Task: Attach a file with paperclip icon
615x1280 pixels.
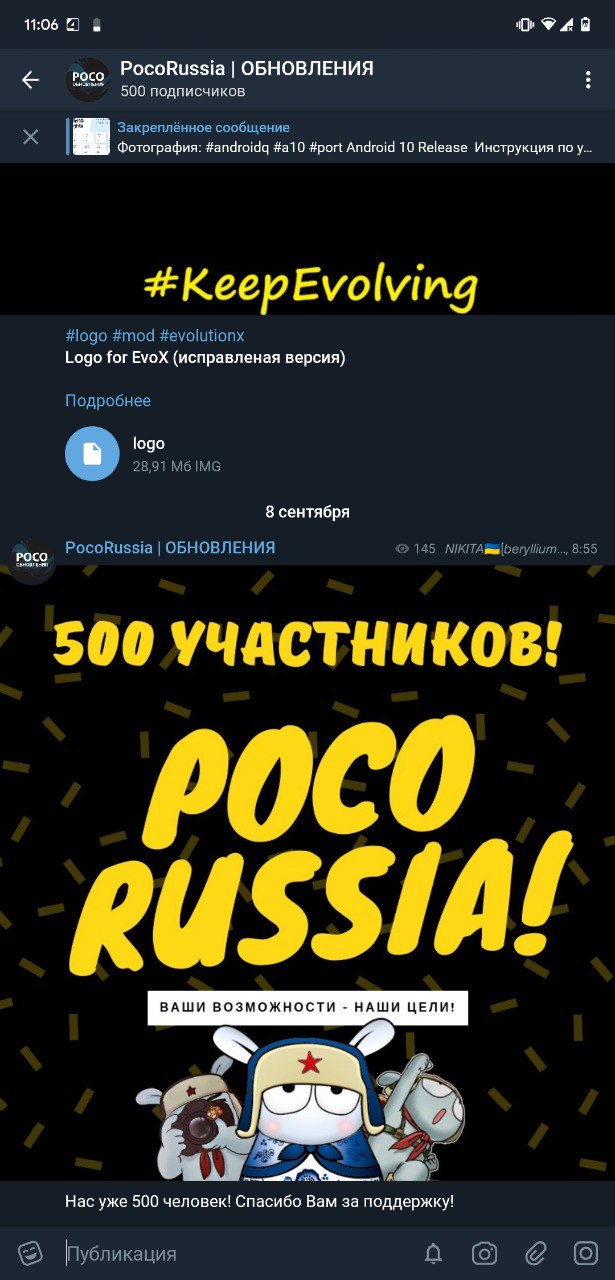Action: tap(536, 1253)
